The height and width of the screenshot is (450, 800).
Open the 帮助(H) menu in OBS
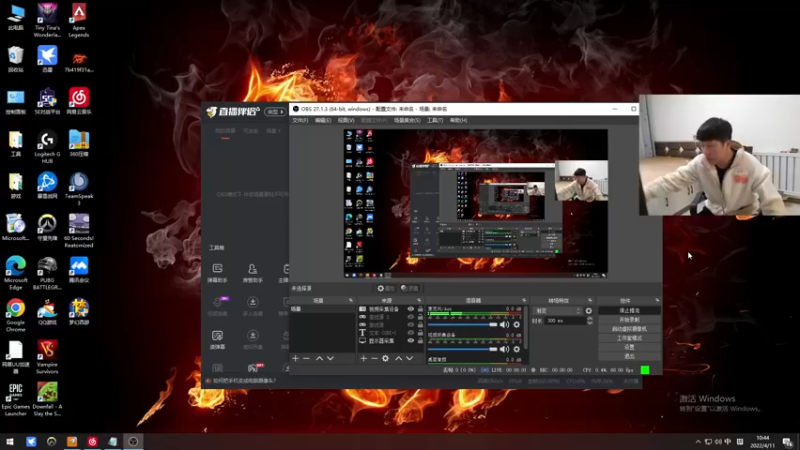tap(458, 120)
